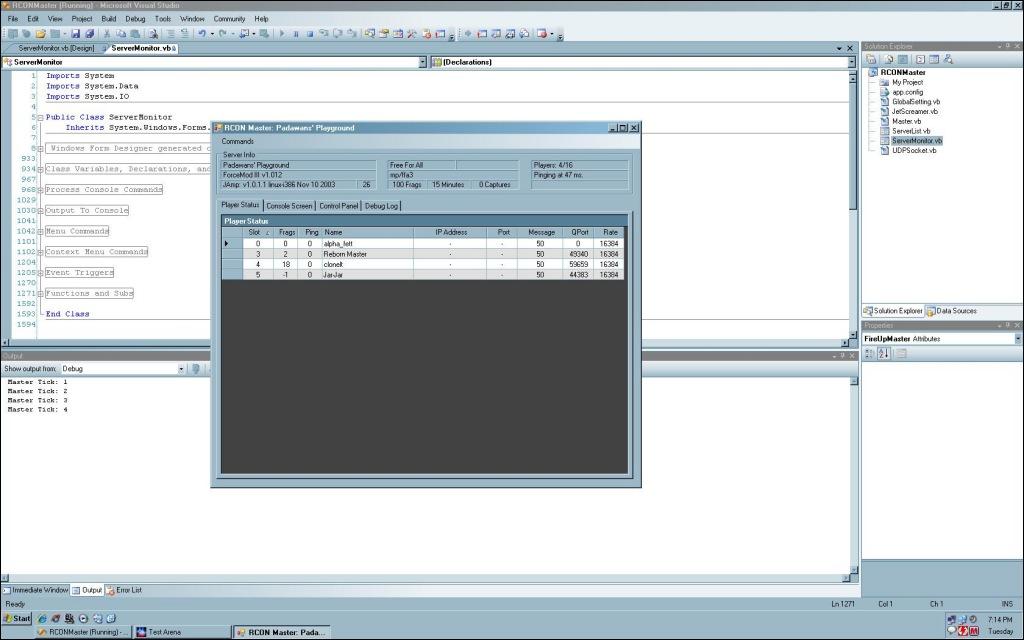1024x640 pixels.
Task: Open the FireUpMaster properties object dropdown
Action: point(1017,339)
